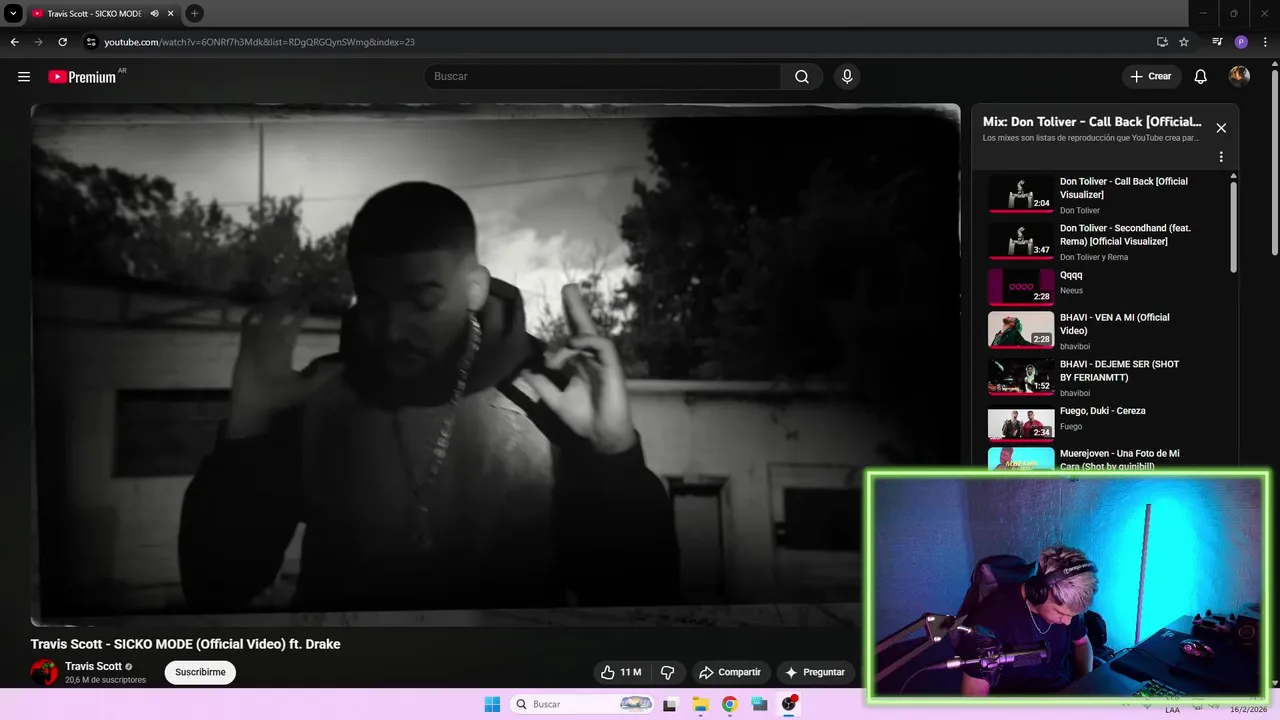Click the playlist panel scrollbar thumb
Image resolution: width=1280 pixels, height=720 pixels.
click(1233, 225)
